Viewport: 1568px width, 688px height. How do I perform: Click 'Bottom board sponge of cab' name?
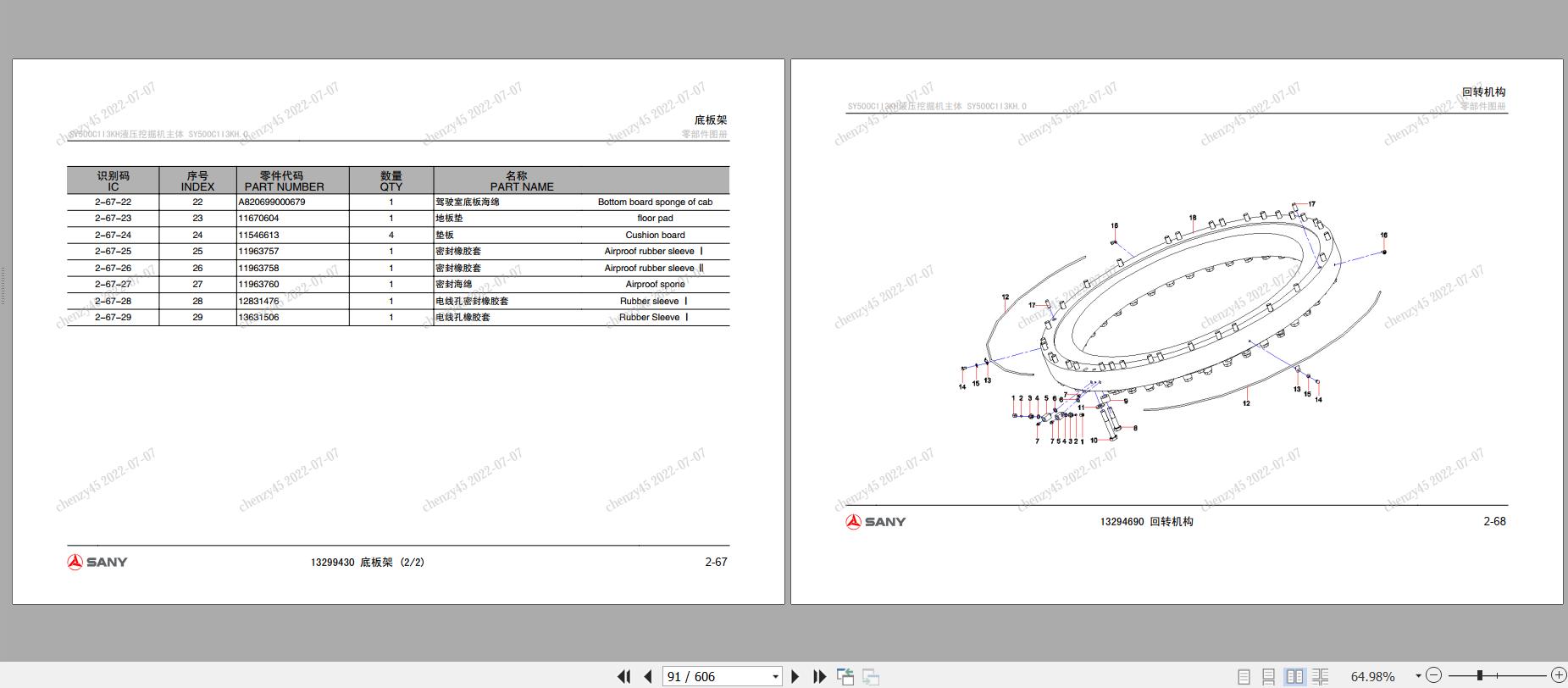click(655, 202)
